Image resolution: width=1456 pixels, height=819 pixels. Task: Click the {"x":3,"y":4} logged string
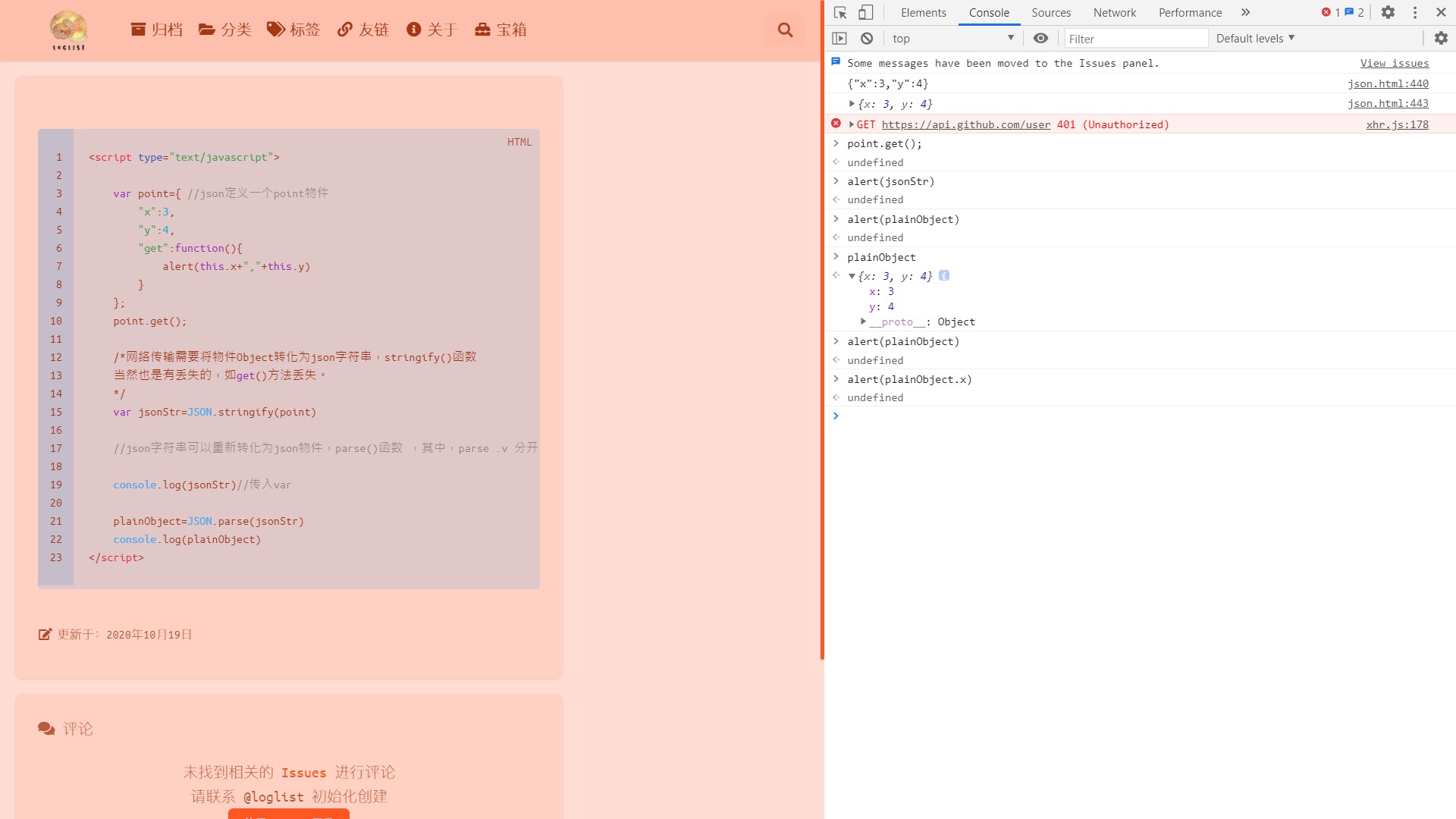[x=887, y=83]
